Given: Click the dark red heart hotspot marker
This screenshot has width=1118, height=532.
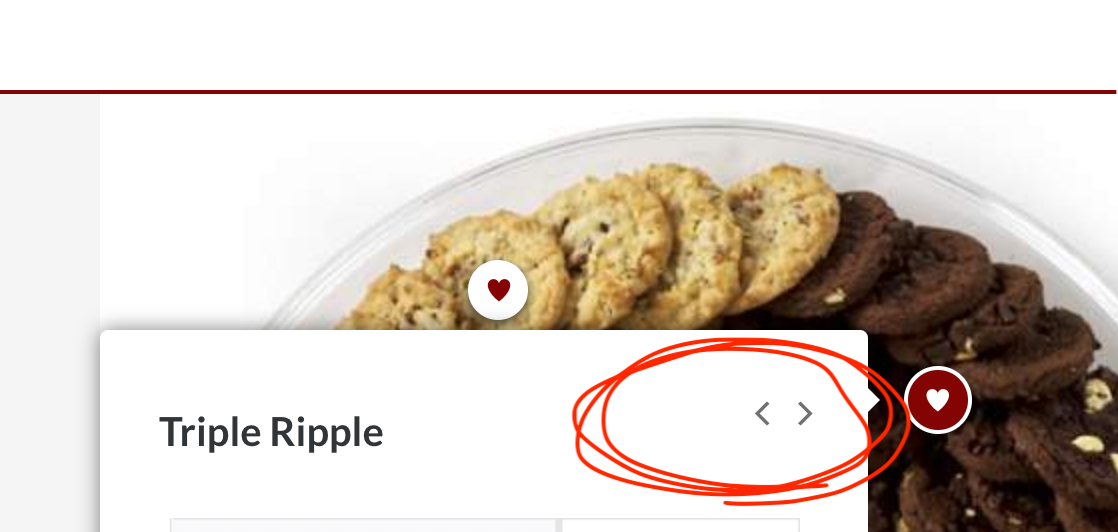Looking at the screenshot, I should pyautogui.click(x=938, y=399).
